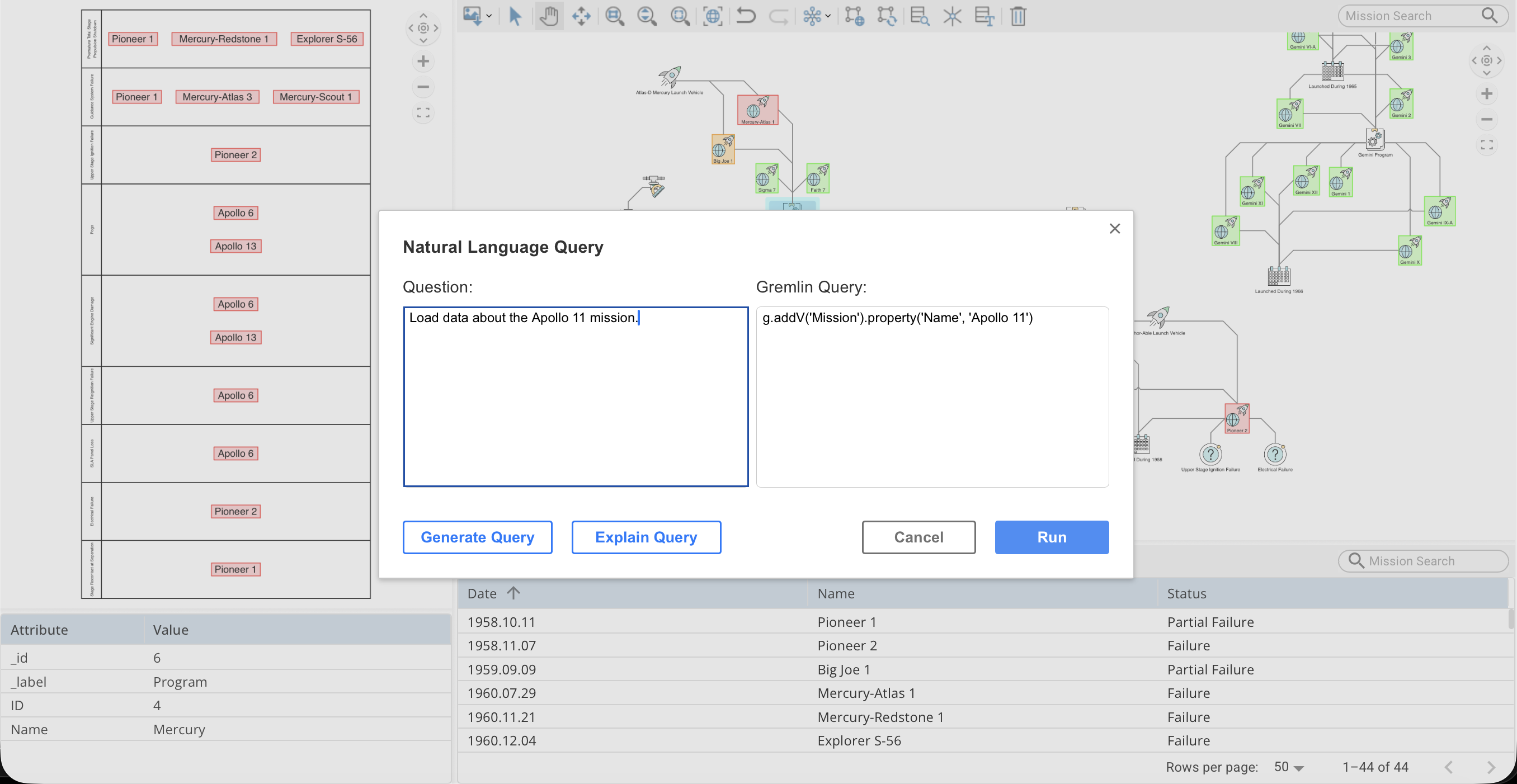Zoom in on the left swimlane view
Viewport: 1517px width, 784px height.
[x=423, y=61]
